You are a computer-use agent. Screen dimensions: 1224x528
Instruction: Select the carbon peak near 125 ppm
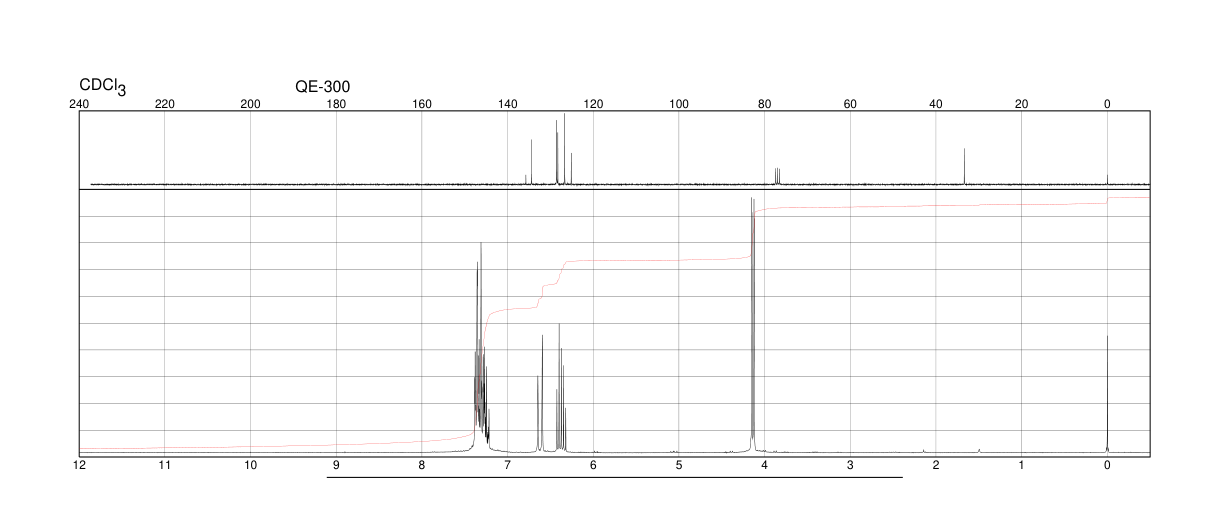(x=571, y=169)
